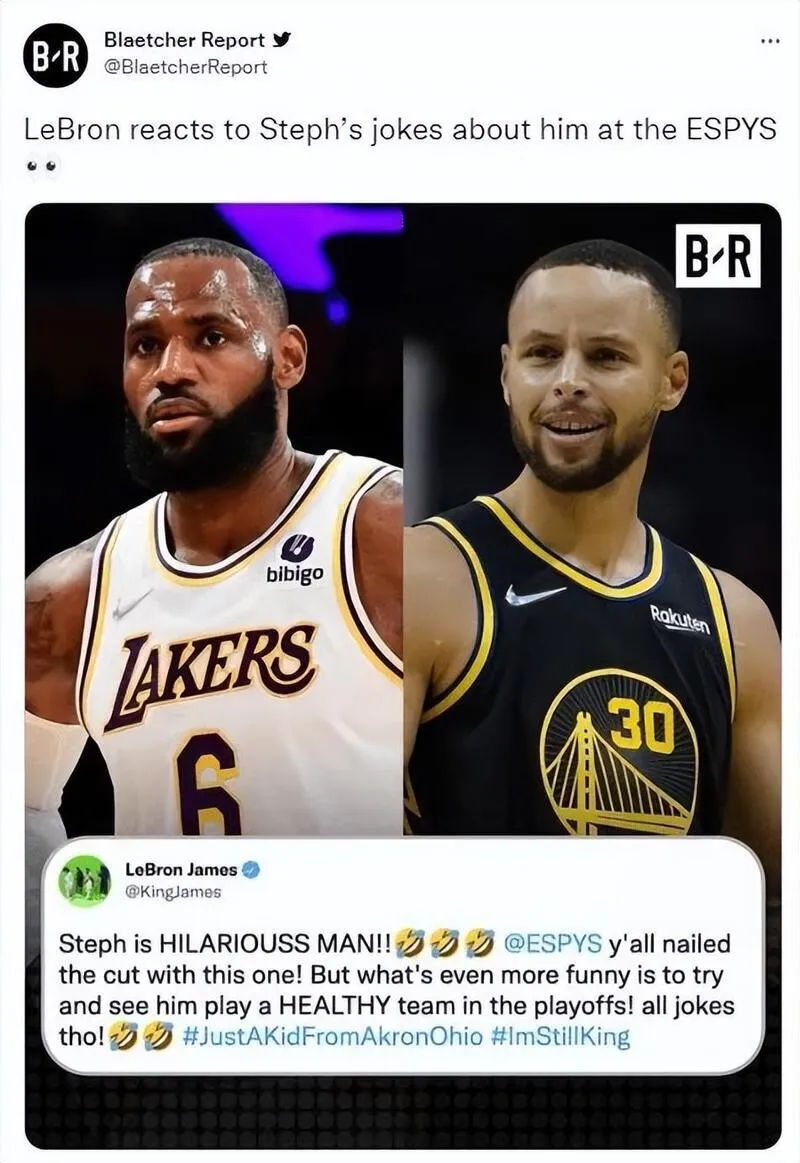Click the LeBron James name in quoted tweet
Screen dimensions: 800x1163
pos(181,869)
